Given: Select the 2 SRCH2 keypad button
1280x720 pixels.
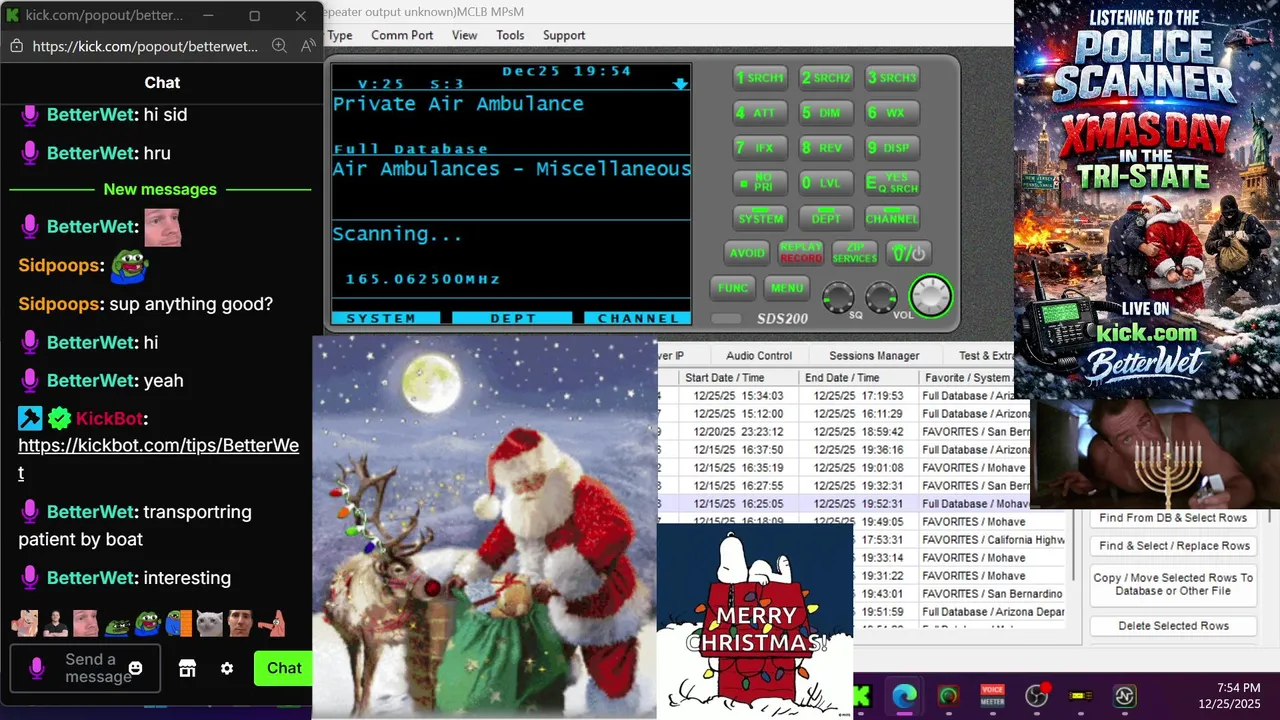Looking at the screenshot, I should pos(826,77).
